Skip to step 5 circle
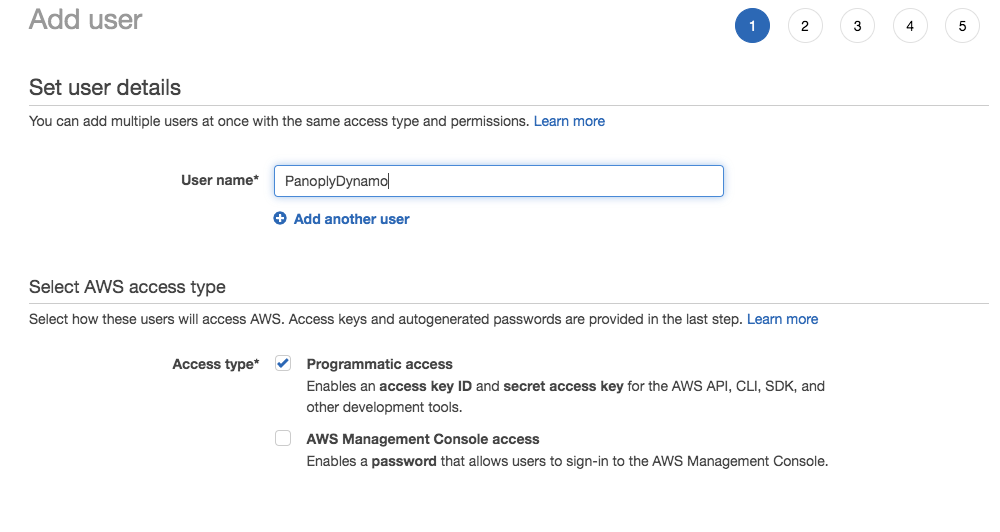 coord(962,26)
